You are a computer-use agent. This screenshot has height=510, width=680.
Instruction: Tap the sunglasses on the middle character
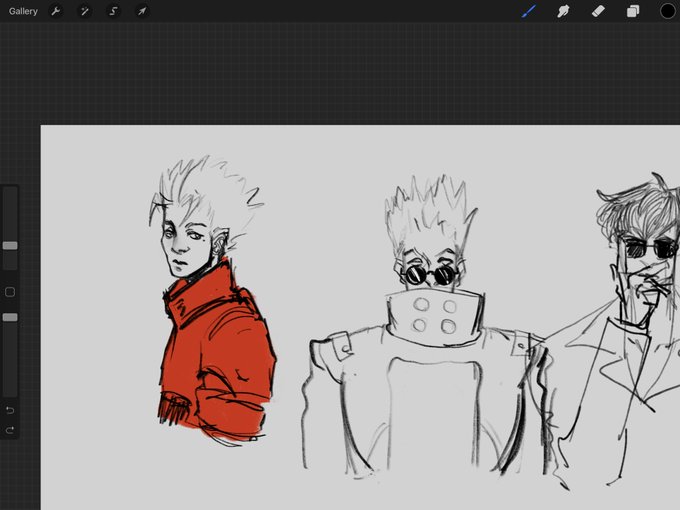[x=429, y=275]
